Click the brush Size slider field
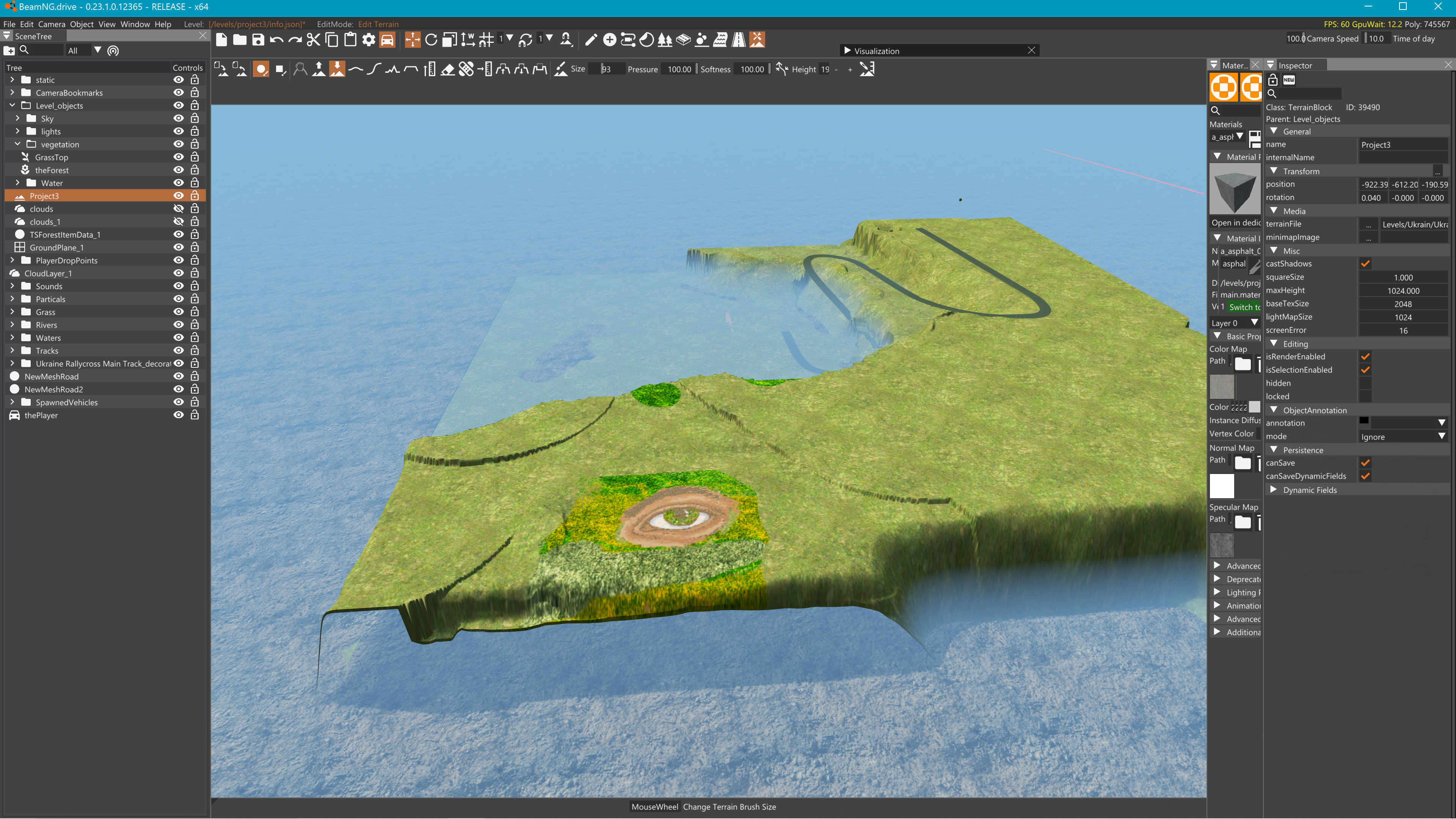Viewport: 1456px width, 819px height. coord(607,69)
